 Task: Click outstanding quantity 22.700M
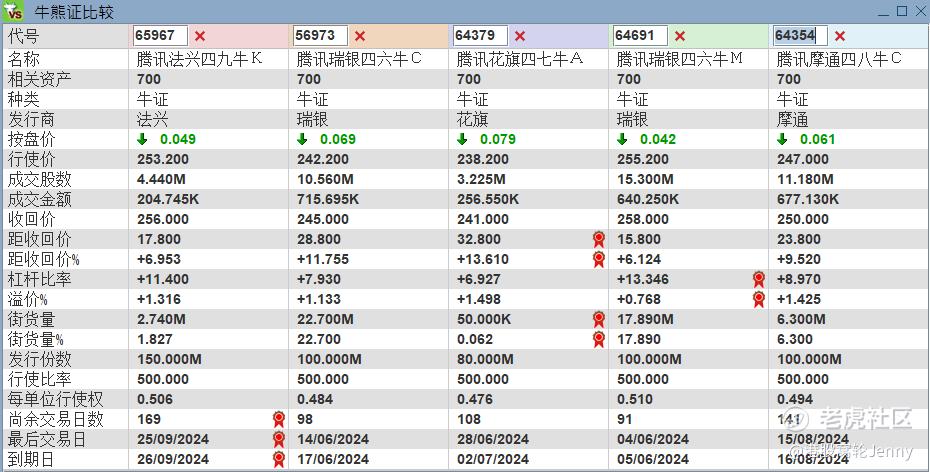(x=326, y=320)
